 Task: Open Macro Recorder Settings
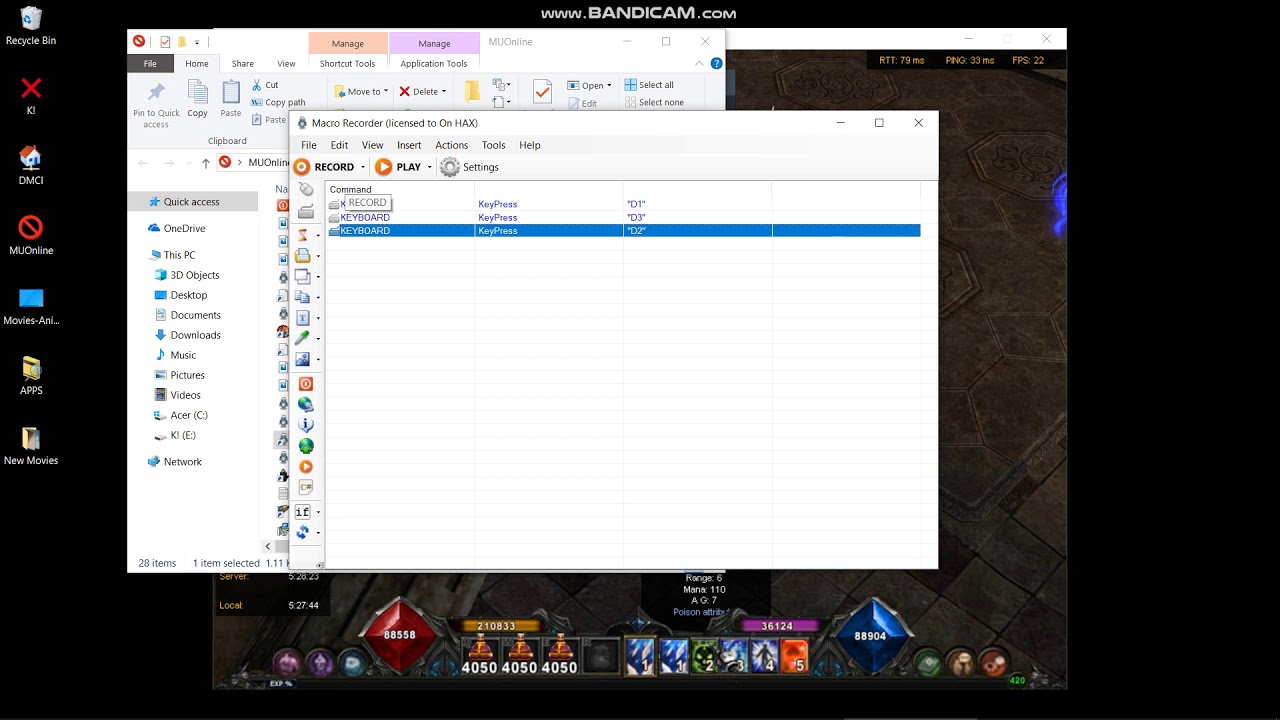pos(470,167)
